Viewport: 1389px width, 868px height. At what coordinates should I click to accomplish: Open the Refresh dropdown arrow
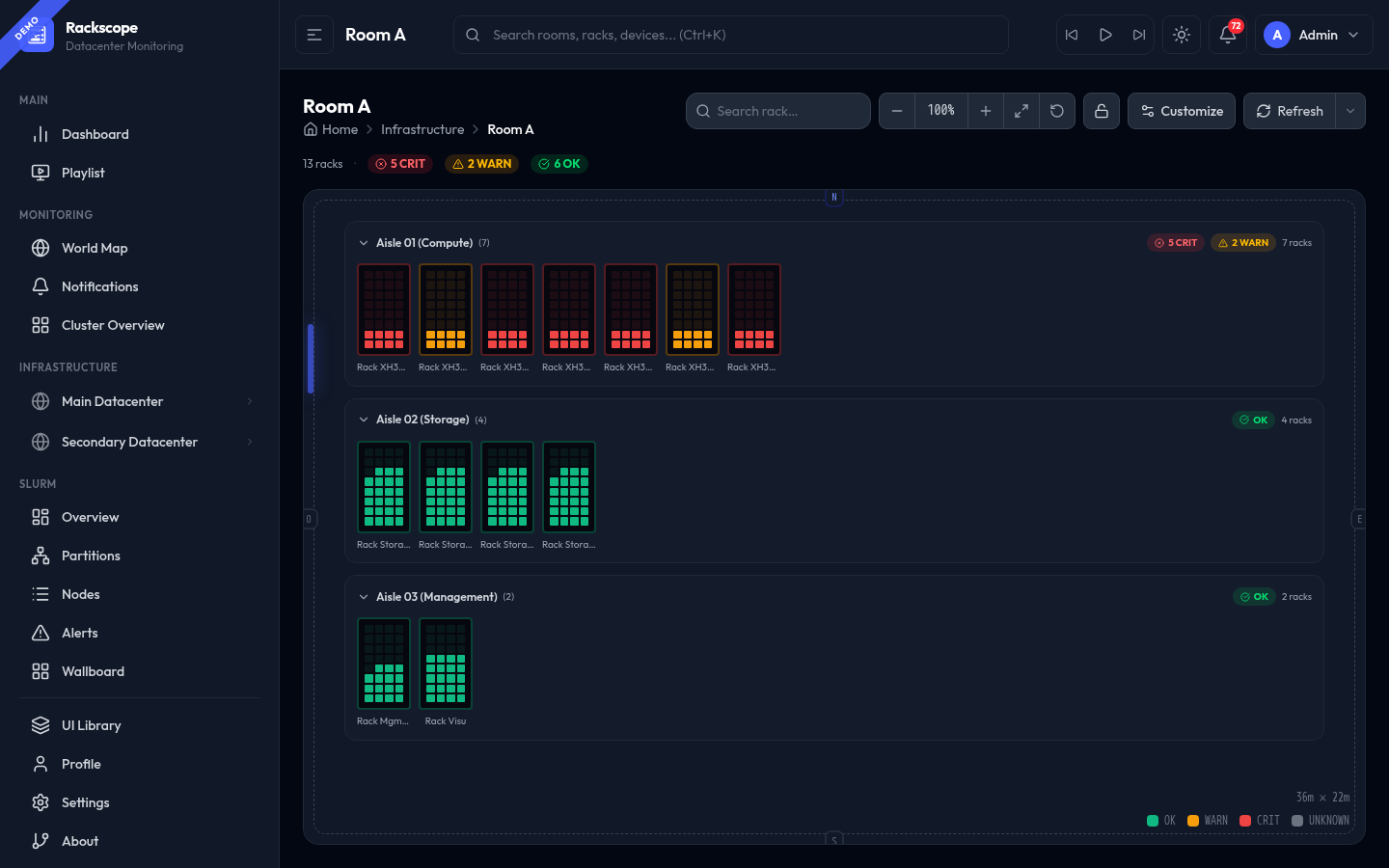coord(1350,111)
